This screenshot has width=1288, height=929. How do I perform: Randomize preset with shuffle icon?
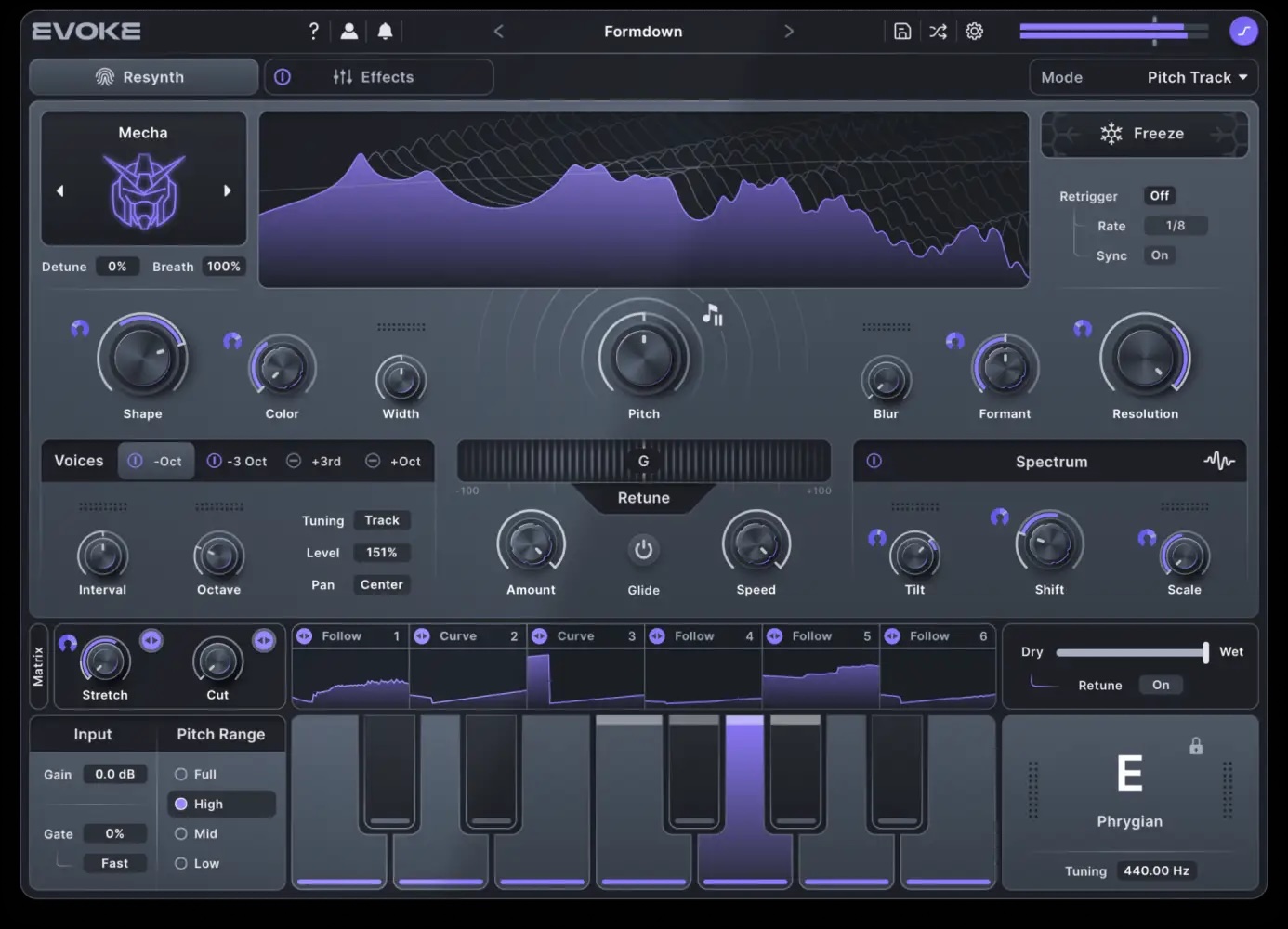(x=938, y=31)
